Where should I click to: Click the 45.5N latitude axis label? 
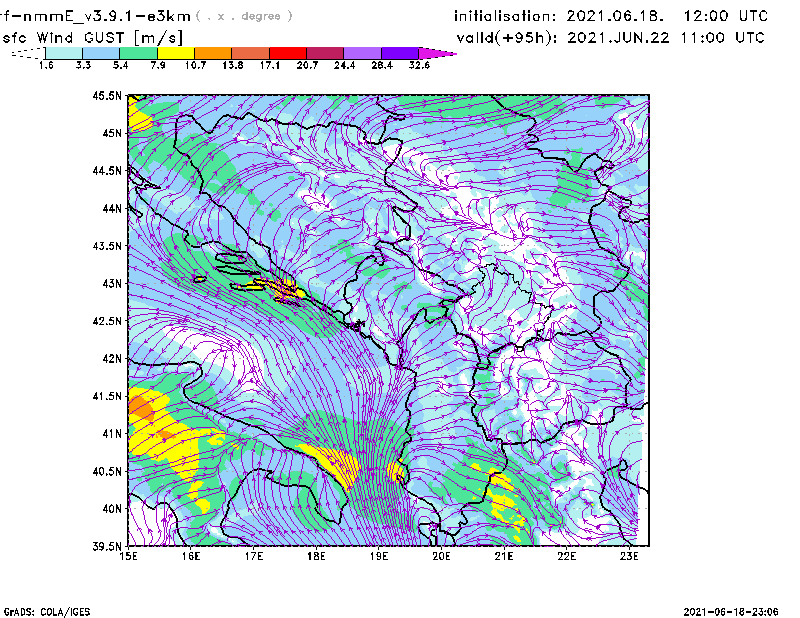pyautogui.click(x=106, y=96)
